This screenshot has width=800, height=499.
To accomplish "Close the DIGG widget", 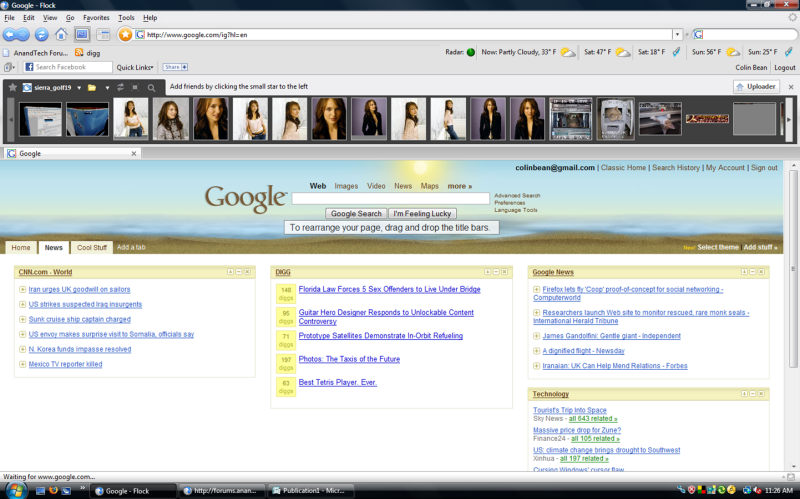I will click(x=505, y=272).
